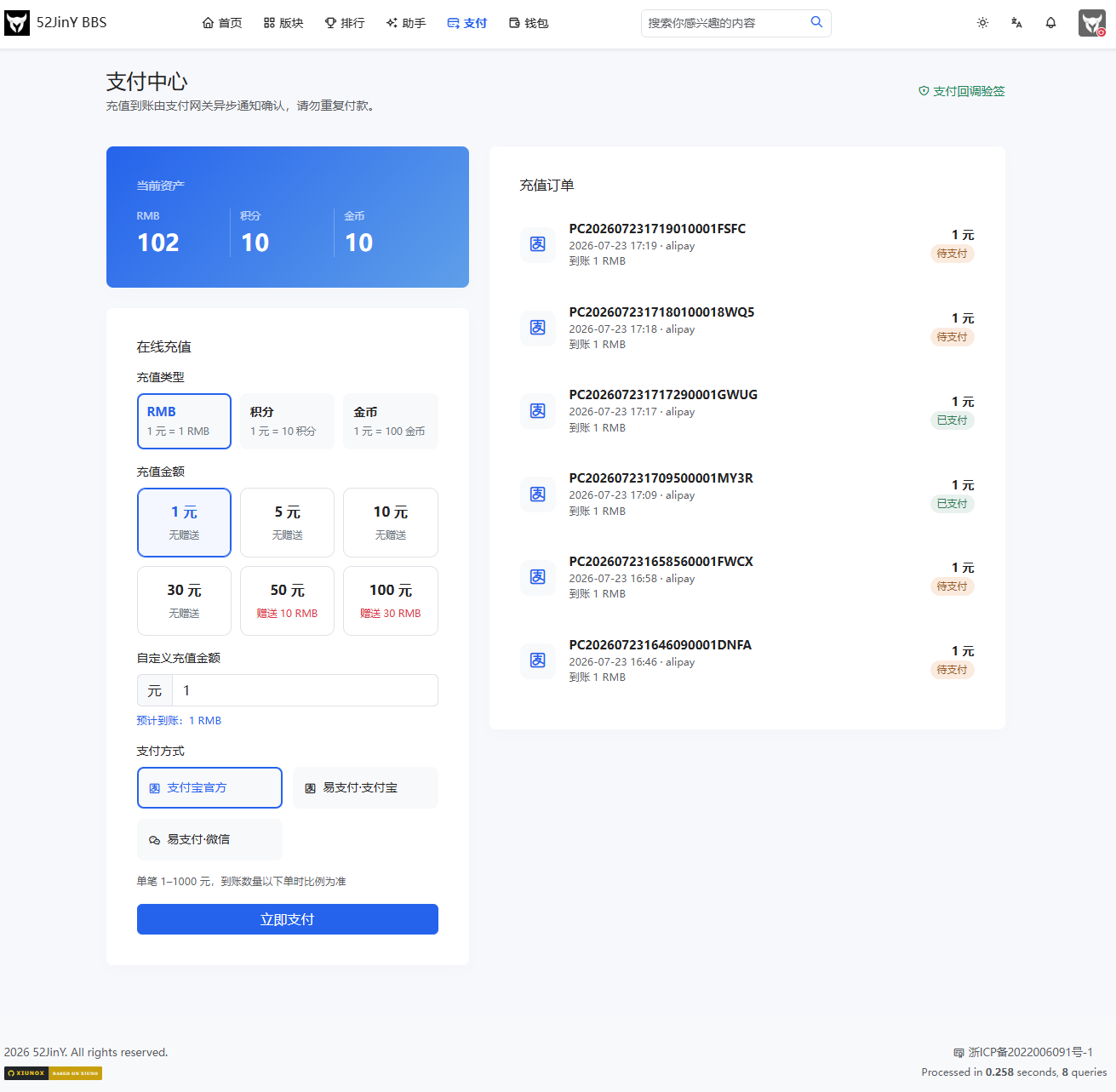Image resolution: width=1116 pixels, height=1092 pixels.
Task: Click the Alipay icon of order PC202607231719010001FSFC
Action: pos(538,244)
